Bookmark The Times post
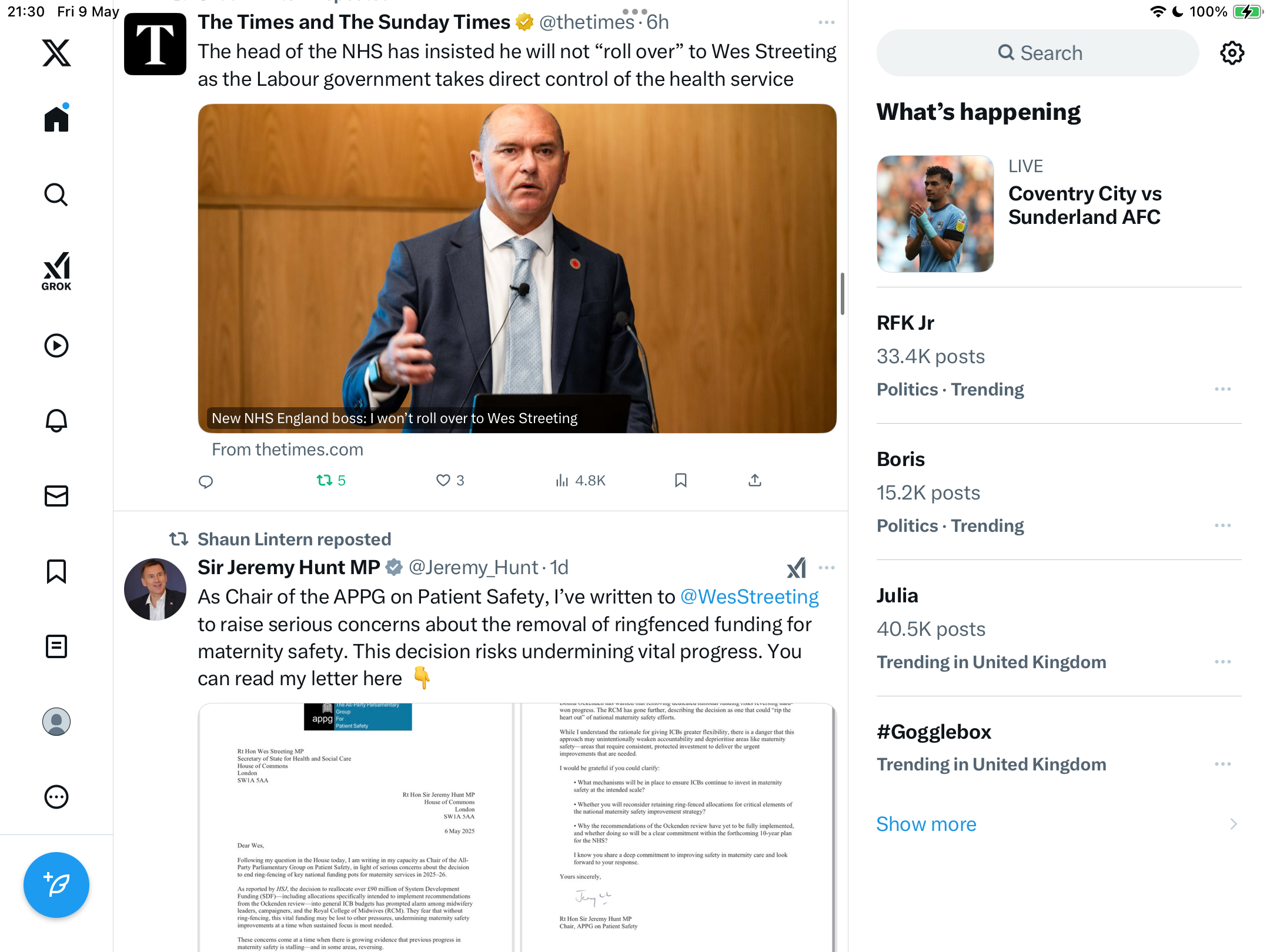 pos(681,480)
